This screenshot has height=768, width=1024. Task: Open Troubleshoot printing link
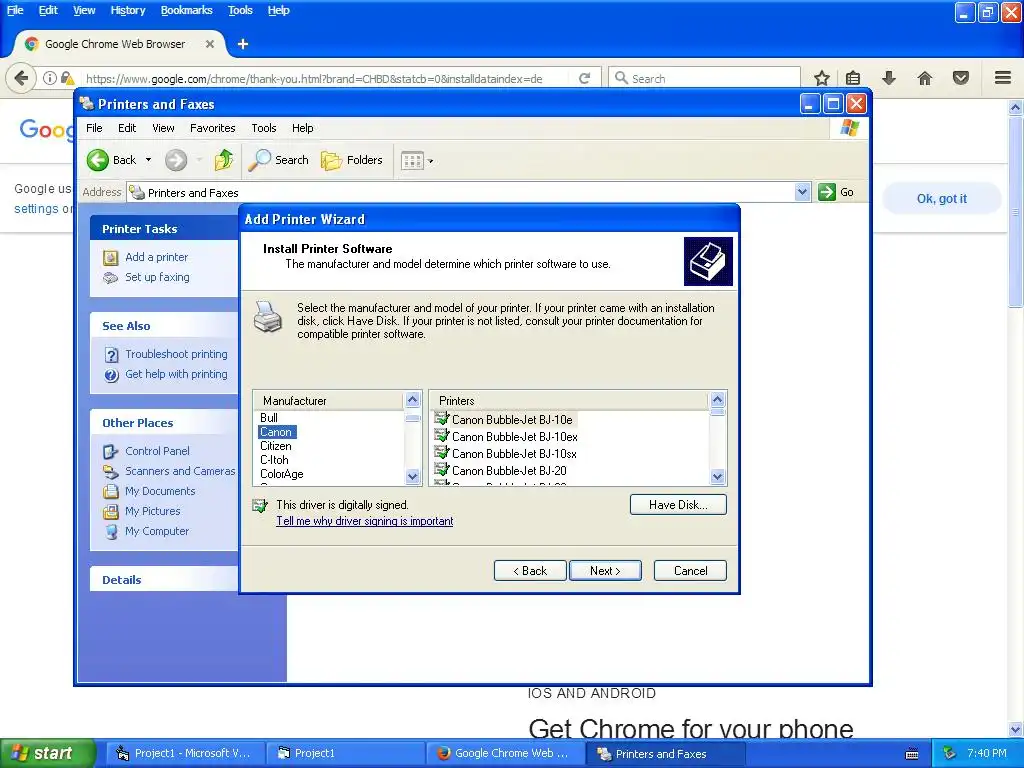click(x=176, y=354)
